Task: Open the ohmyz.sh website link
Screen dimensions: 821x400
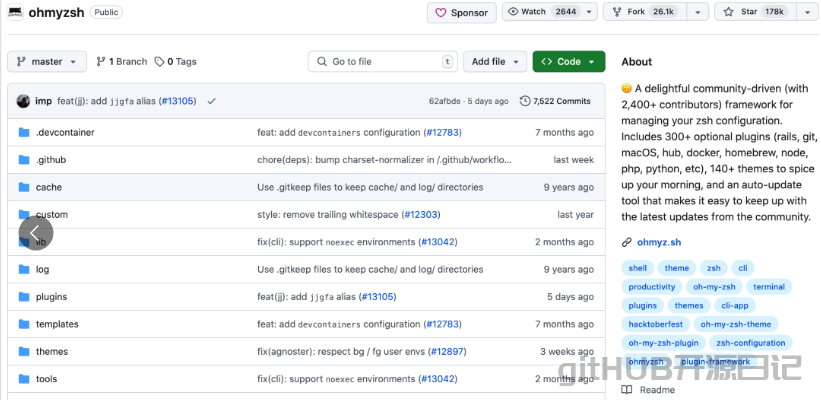Action: 659,242
